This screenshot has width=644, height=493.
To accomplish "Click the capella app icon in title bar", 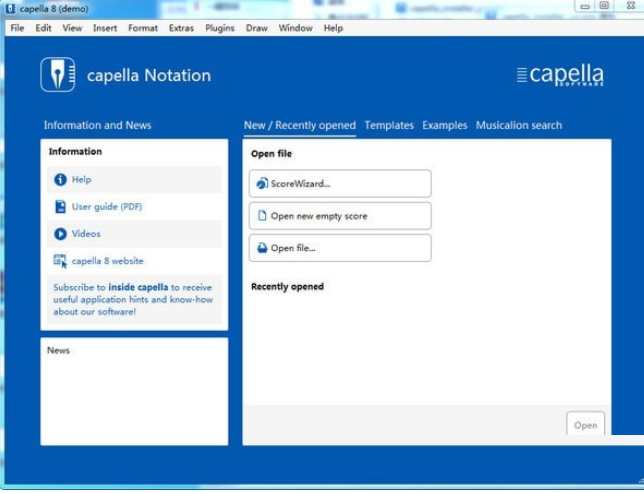I will coord(10,9).
